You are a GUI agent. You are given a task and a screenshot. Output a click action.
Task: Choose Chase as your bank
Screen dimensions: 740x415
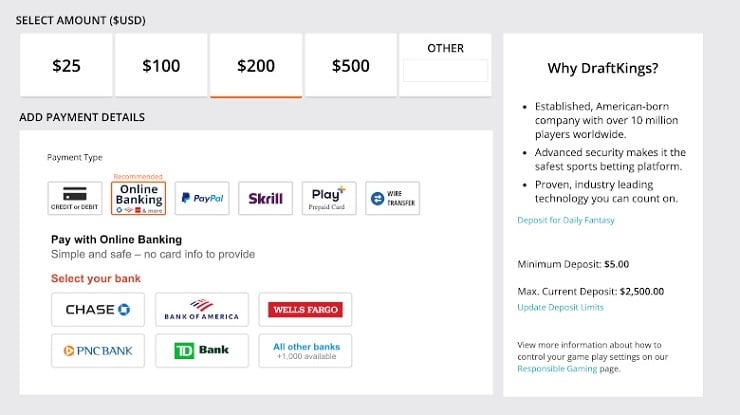(98, 310)
